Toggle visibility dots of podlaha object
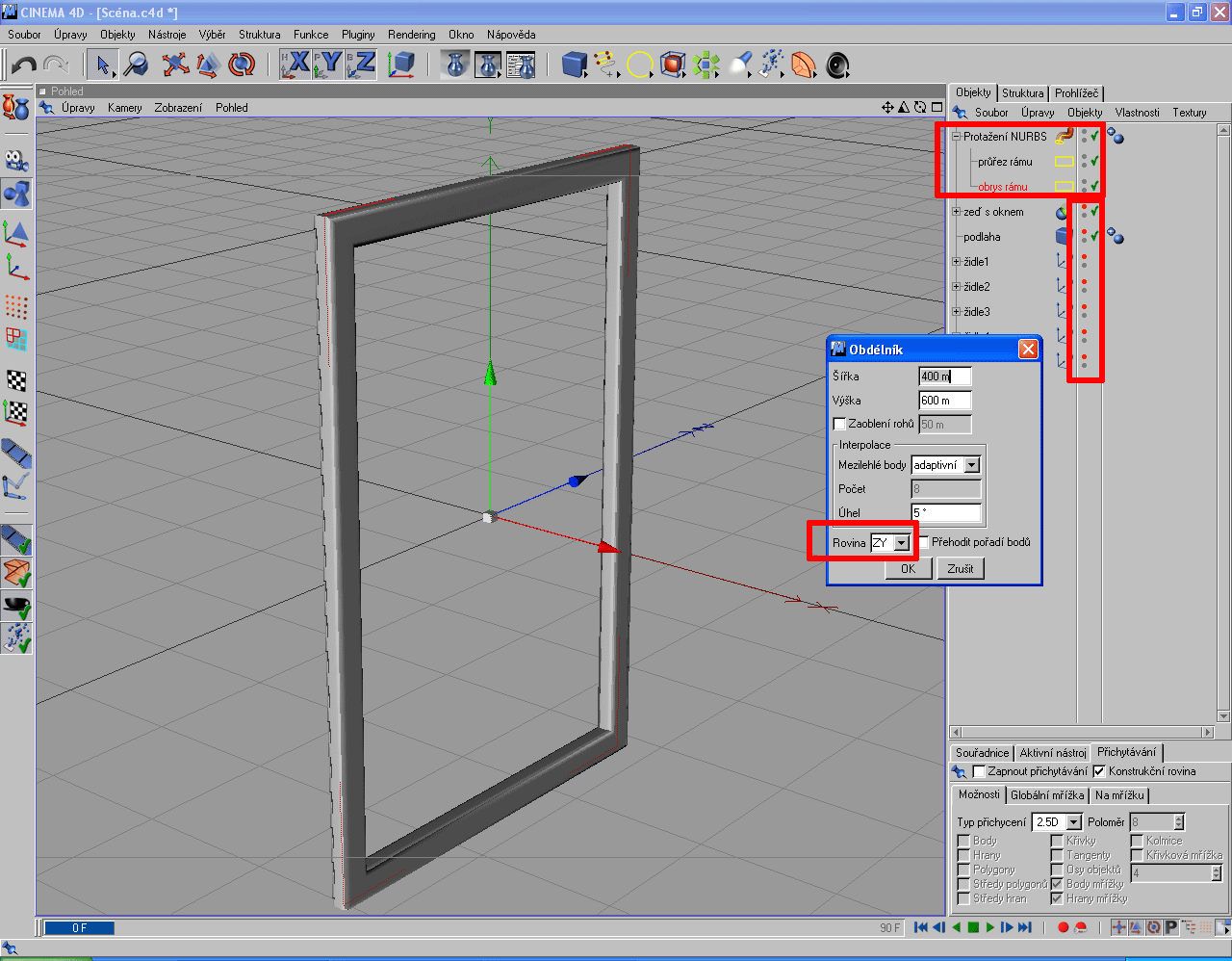This screenshot has height=961, width=1232. coord(1084,236)
